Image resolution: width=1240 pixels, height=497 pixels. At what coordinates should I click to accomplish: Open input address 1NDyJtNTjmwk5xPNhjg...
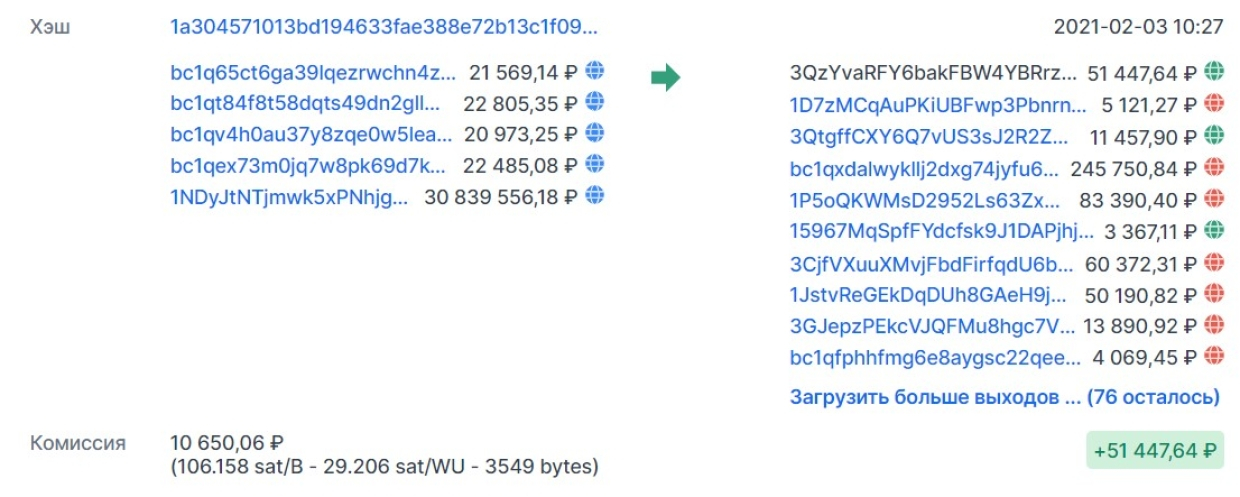tap(290, 198)
